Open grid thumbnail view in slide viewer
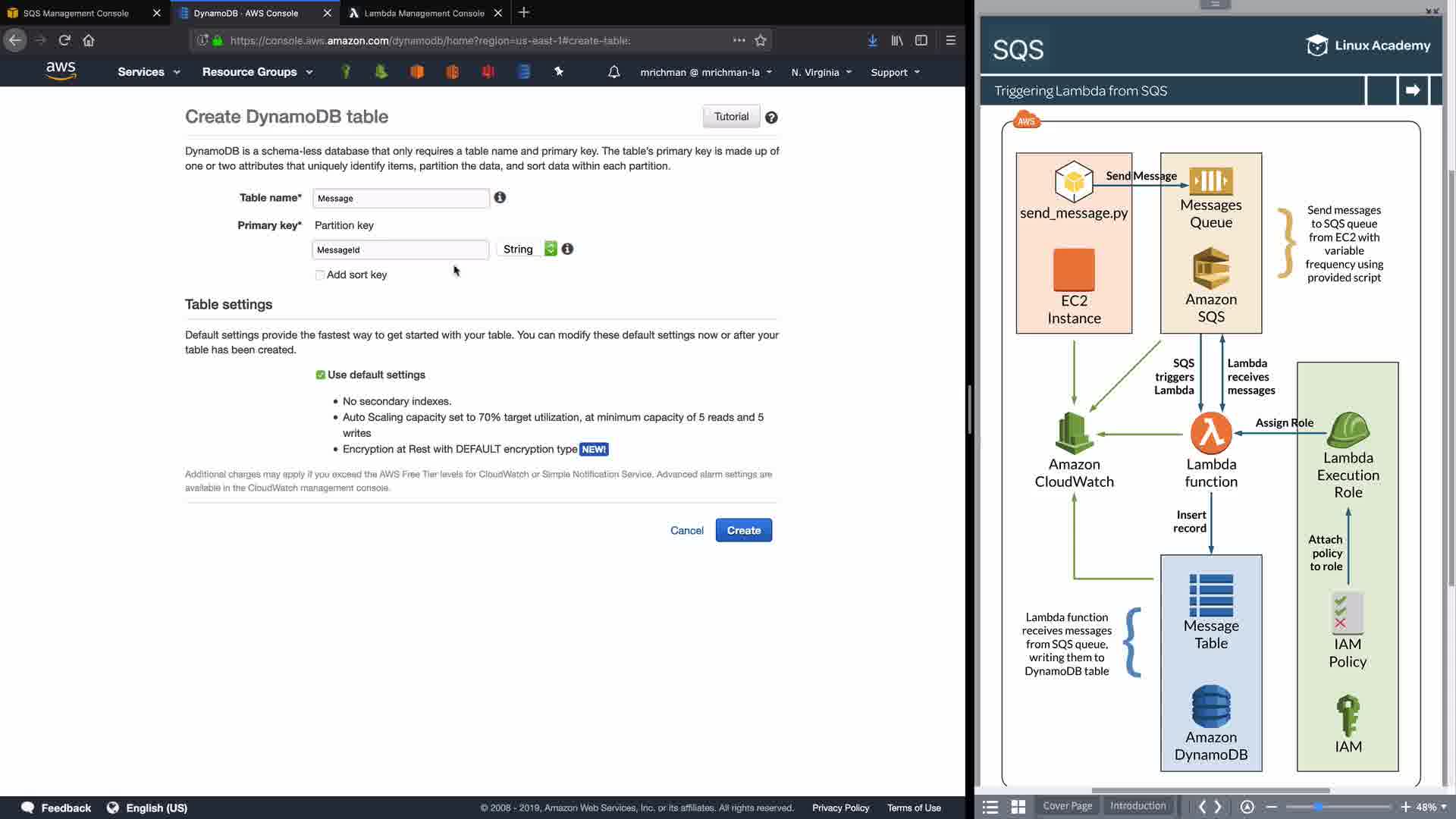 (x=1018, y=807)
